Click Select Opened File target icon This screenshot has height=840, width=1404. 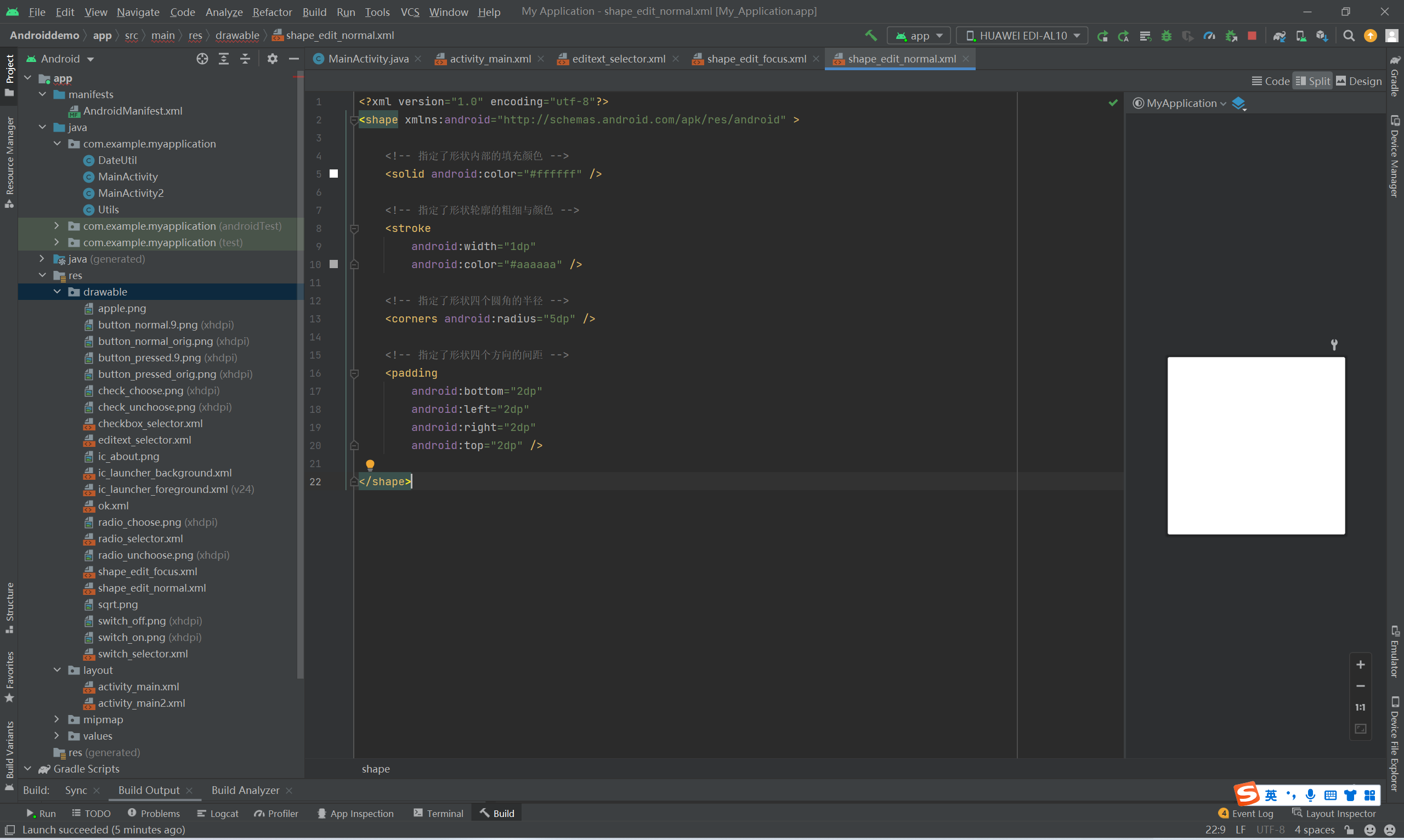click(202, 59)
